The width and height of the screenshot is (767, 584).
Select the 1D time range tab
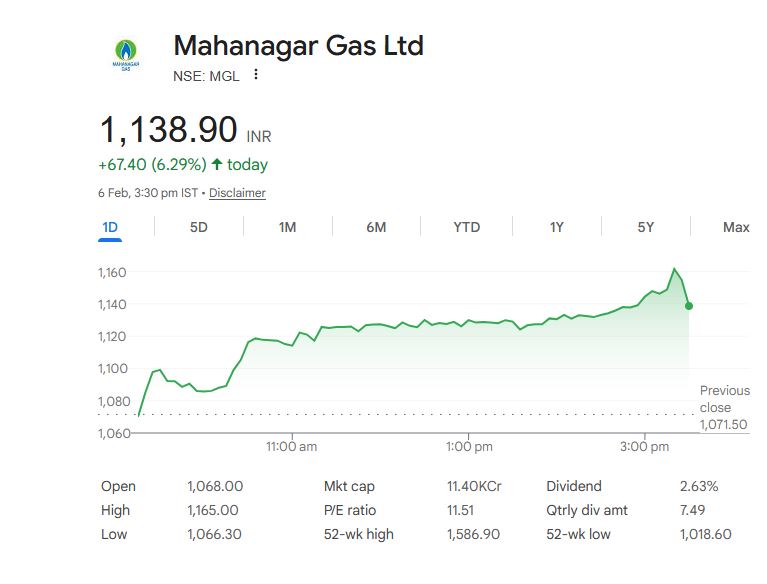(x=110, y=227)
